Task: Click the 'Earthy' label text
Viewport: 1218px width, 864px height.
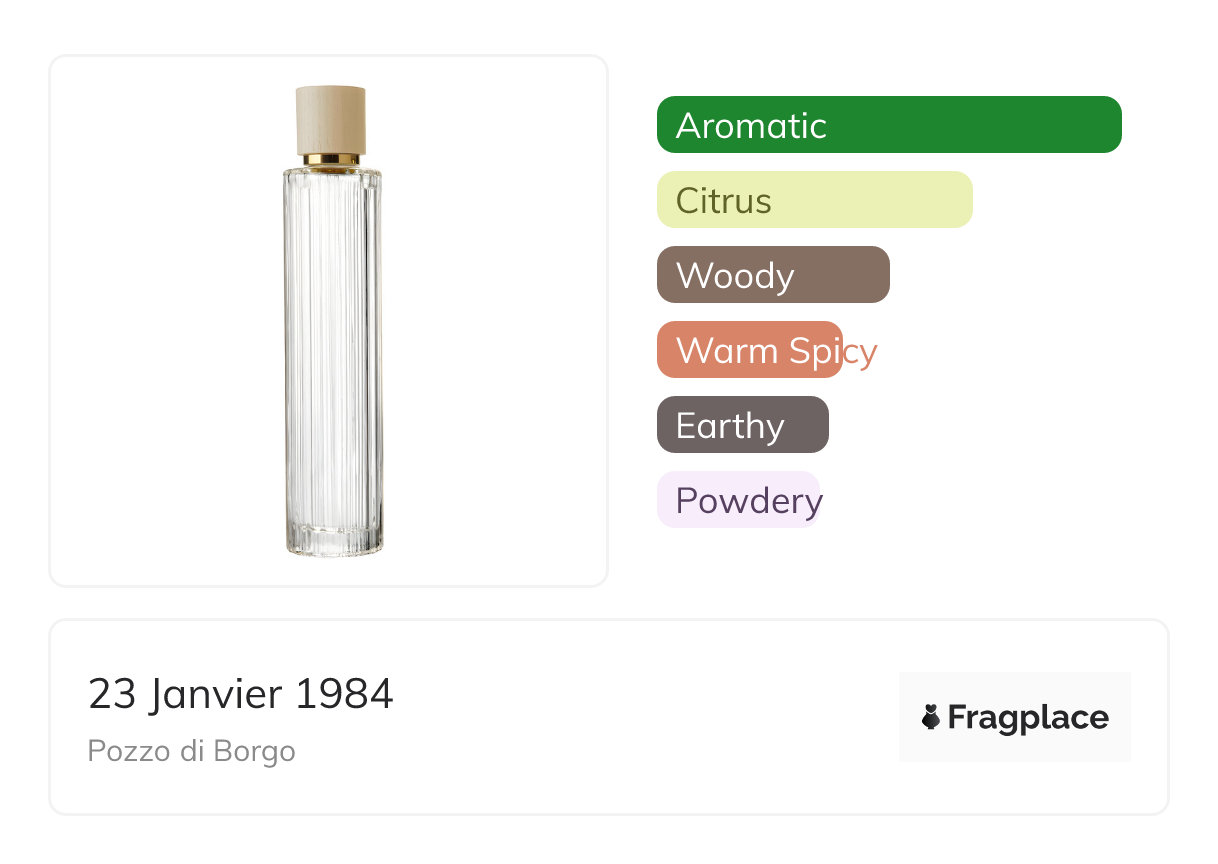Action: click(x=729, y=426)
